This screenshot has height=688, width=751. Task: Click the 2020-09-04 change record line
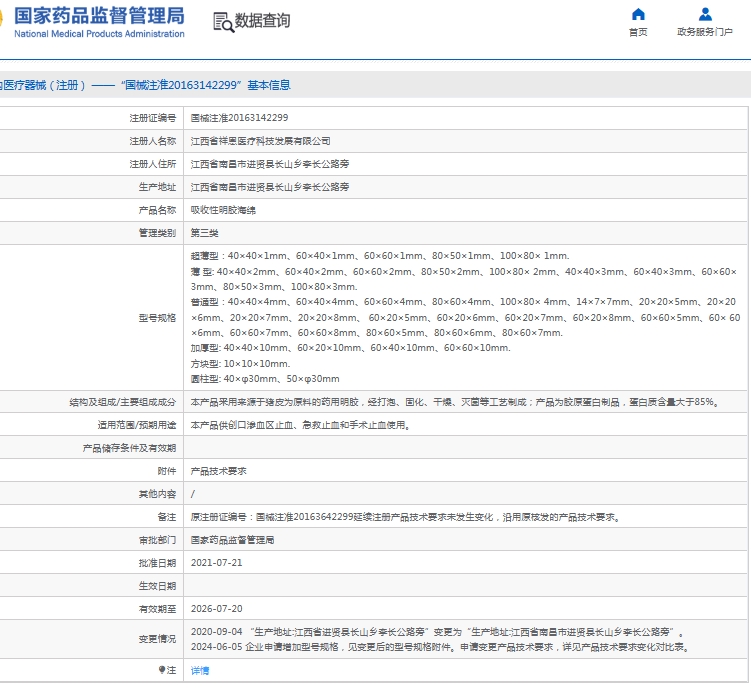(x=438, y=632)
